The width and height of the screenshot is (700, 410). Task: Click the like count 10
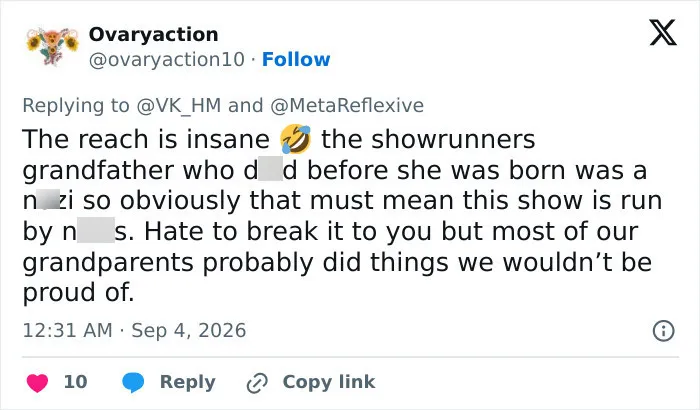coord(75,382)
